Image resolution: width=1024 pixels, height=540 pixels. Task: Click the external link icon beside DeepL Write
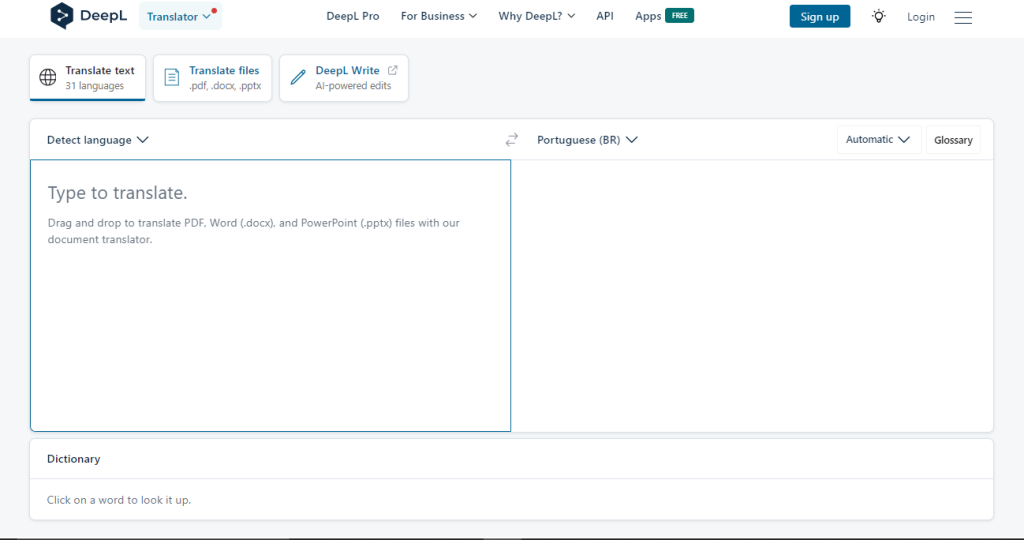pos(392,70)
